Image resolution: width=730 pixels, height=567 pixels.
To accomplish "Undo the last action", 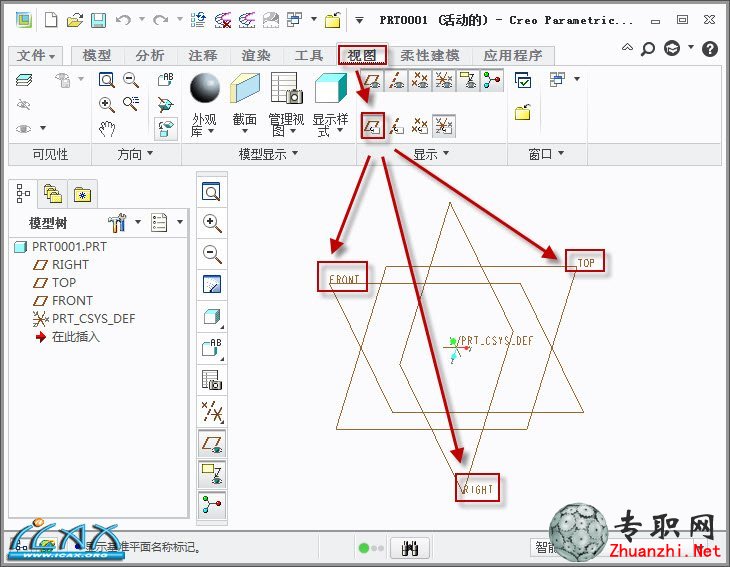I will [123, 20].
